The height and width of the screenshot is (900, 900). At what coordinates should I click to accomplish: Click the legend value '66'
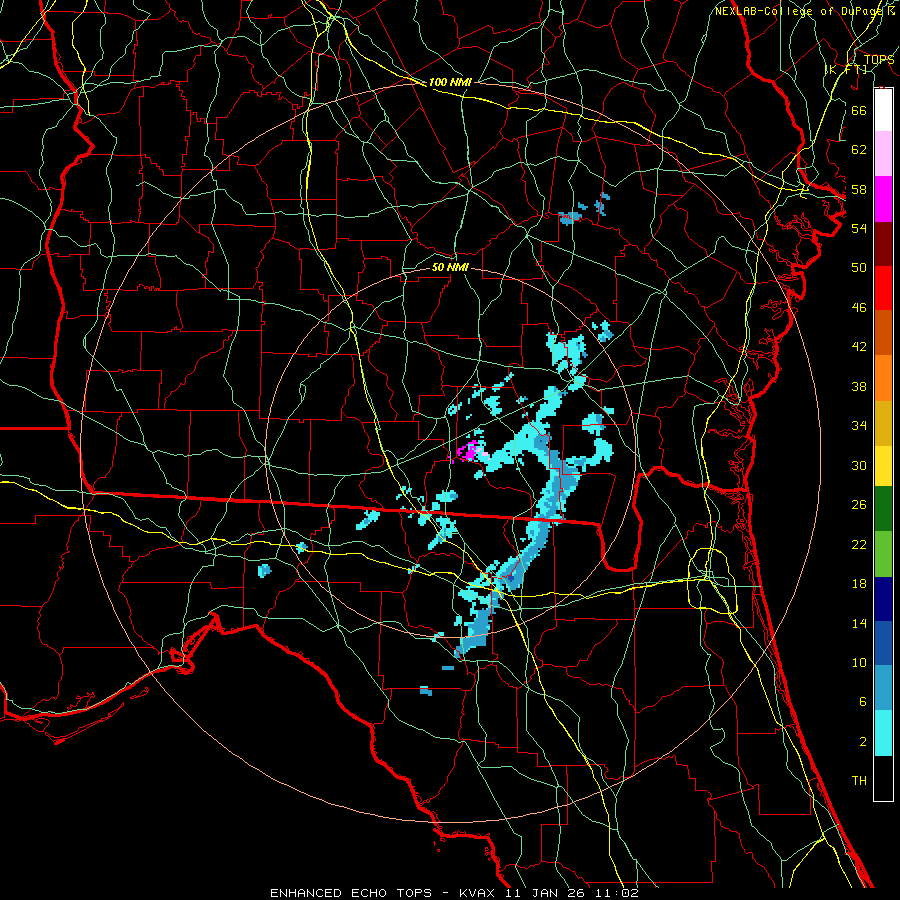[859, 110]
